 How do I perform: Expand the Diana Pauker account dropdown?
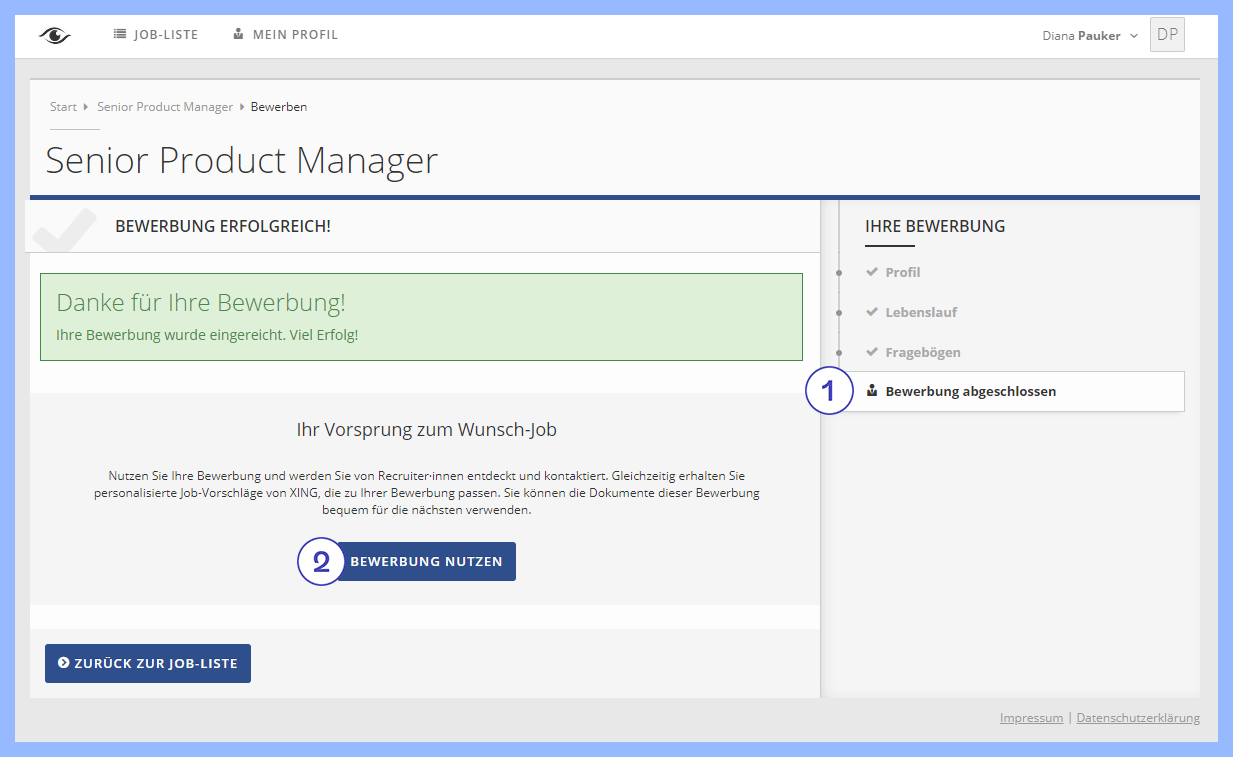[1090, 36]
